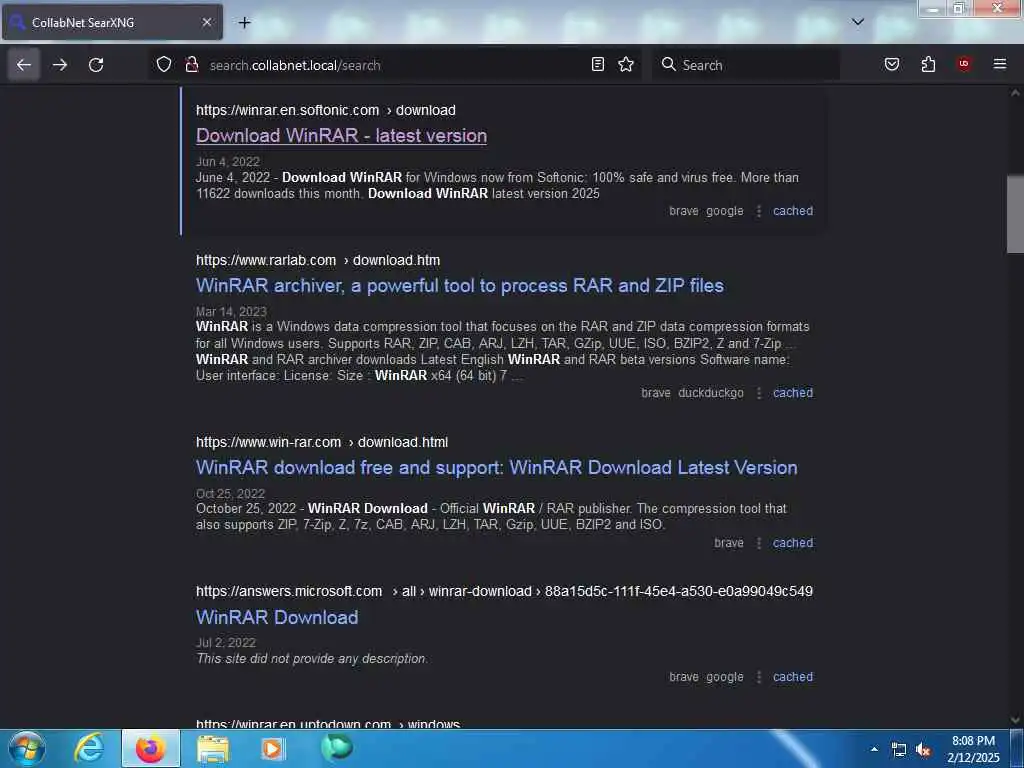The height and width of the screenshot is (768, 1024).
Task: View site security padlock info
Action: [191, 65]
